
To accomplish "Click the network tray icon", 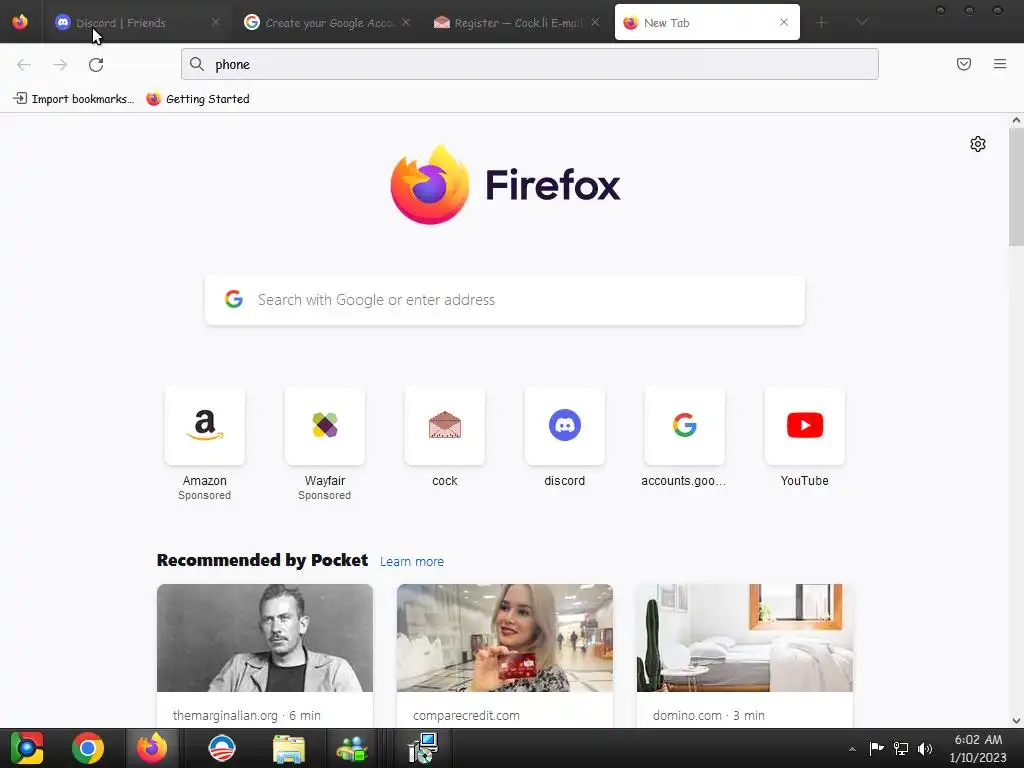I will click(901, 748).
